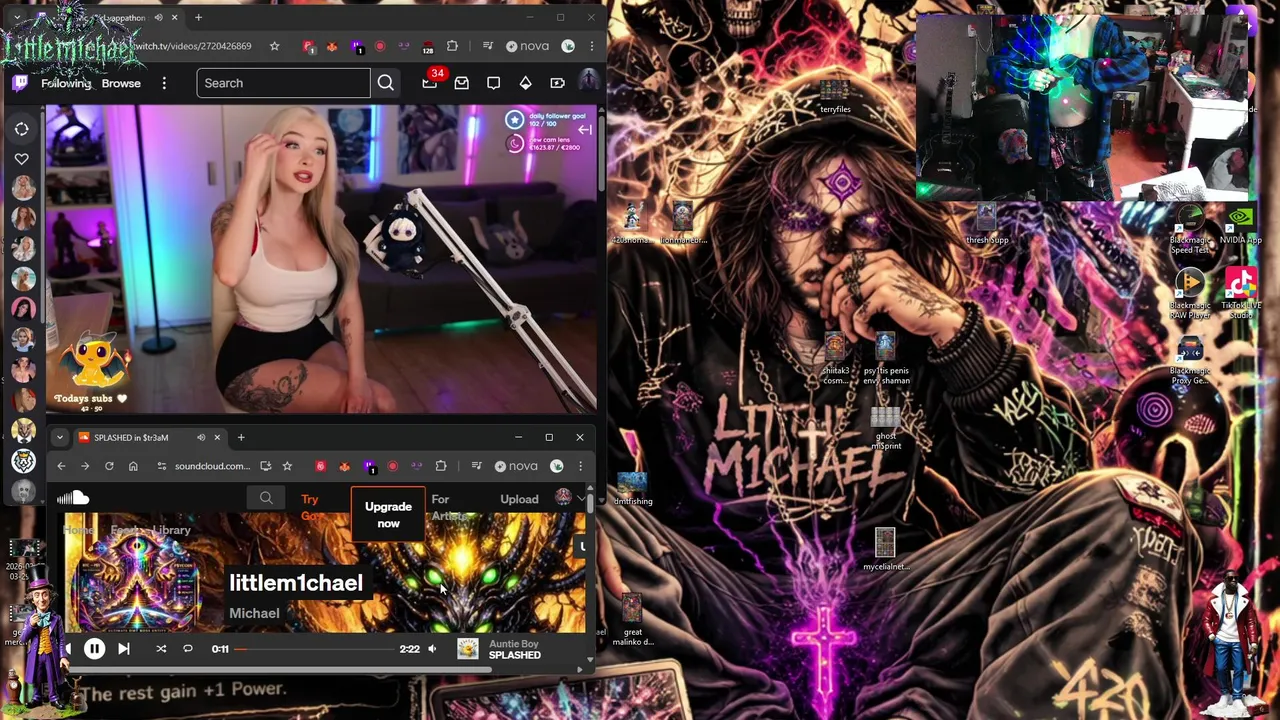The width and height of the screenshot is (1280, 720).
Task: Select the TikTok LIVE Studio desktop shortcut
Action: [1240, 294]
